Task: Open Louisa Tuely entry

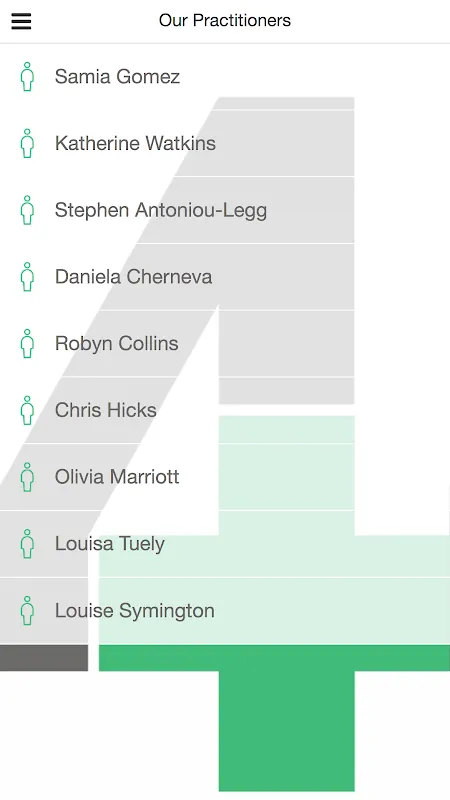Action: 225,544
